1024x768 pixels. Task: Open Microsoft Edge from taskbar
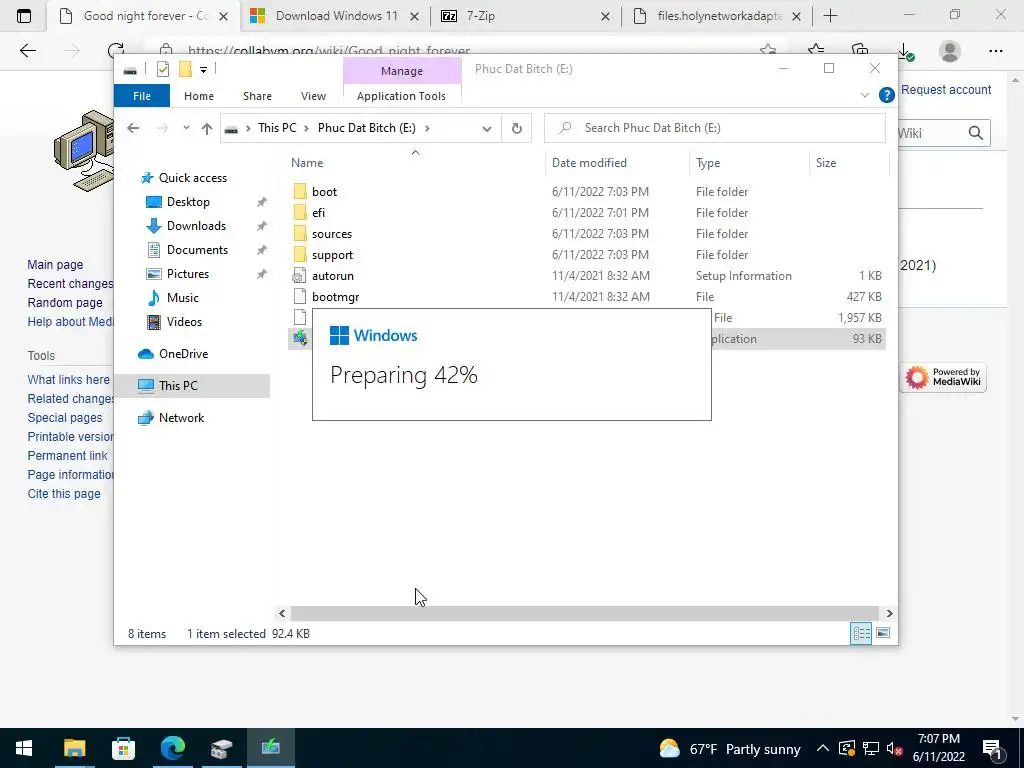[172, 748]
